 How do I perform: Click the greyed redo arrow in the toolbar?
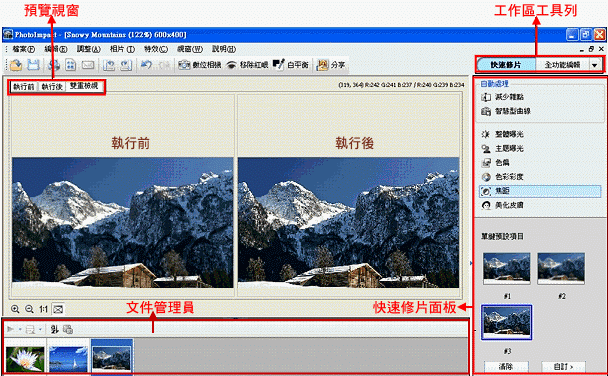[164, 65]
